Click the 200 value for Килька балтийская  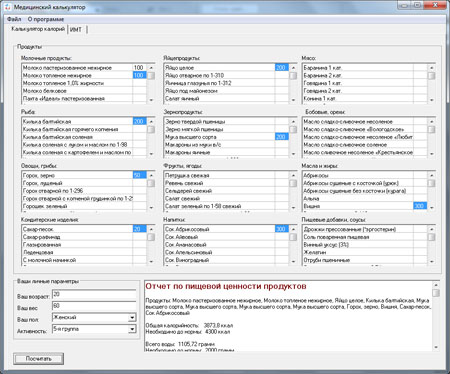139,122
